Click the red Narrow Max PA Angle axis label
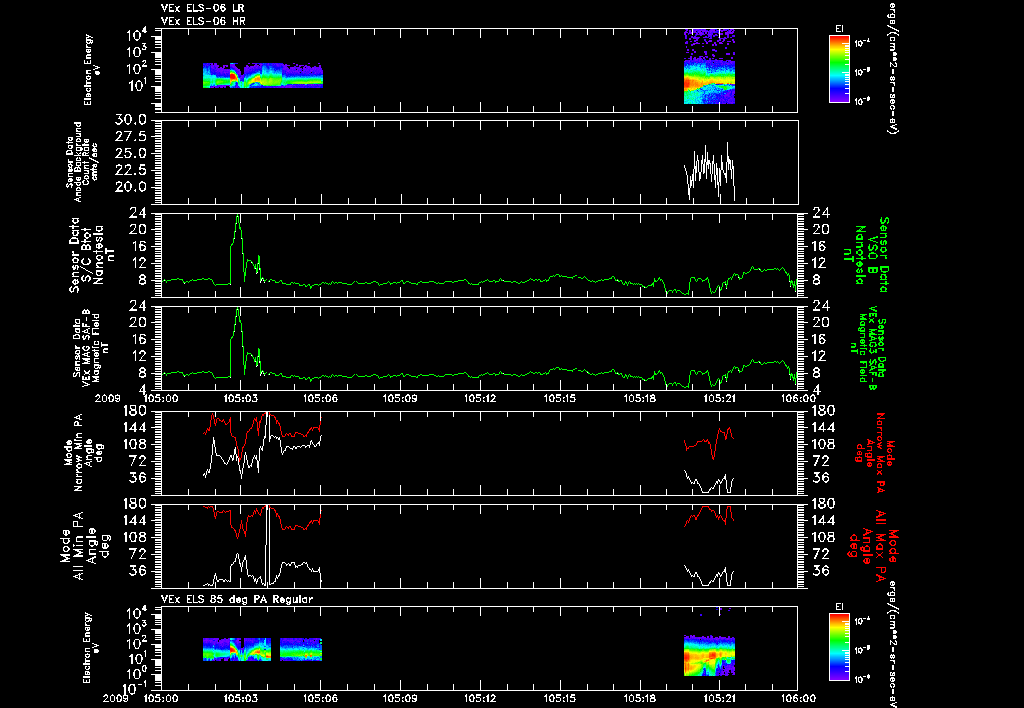 pyautogui.click(x=874, y=453)
